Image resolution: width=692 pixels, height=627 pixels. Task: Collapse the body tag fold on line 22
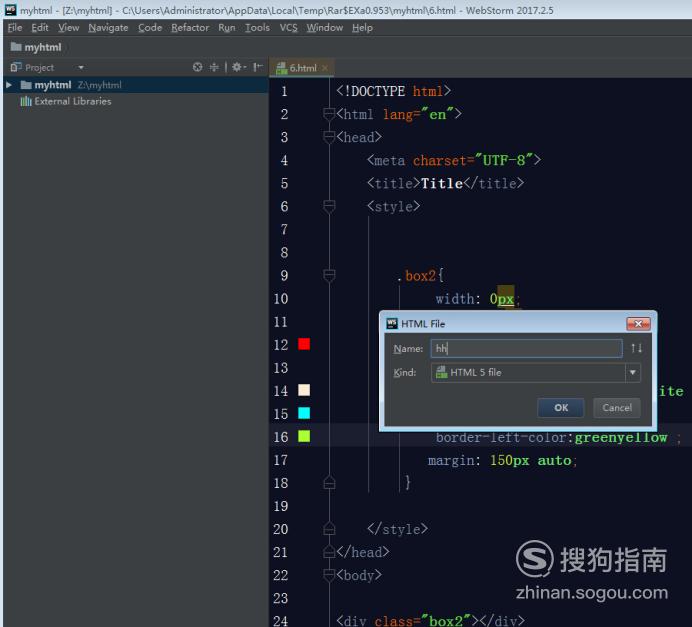(329, 575)
